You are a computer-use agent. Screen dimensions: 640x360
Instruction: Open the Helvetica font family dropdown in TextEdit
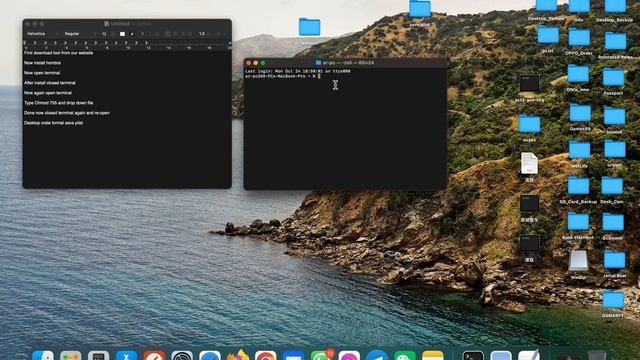(x=42, y=34)
